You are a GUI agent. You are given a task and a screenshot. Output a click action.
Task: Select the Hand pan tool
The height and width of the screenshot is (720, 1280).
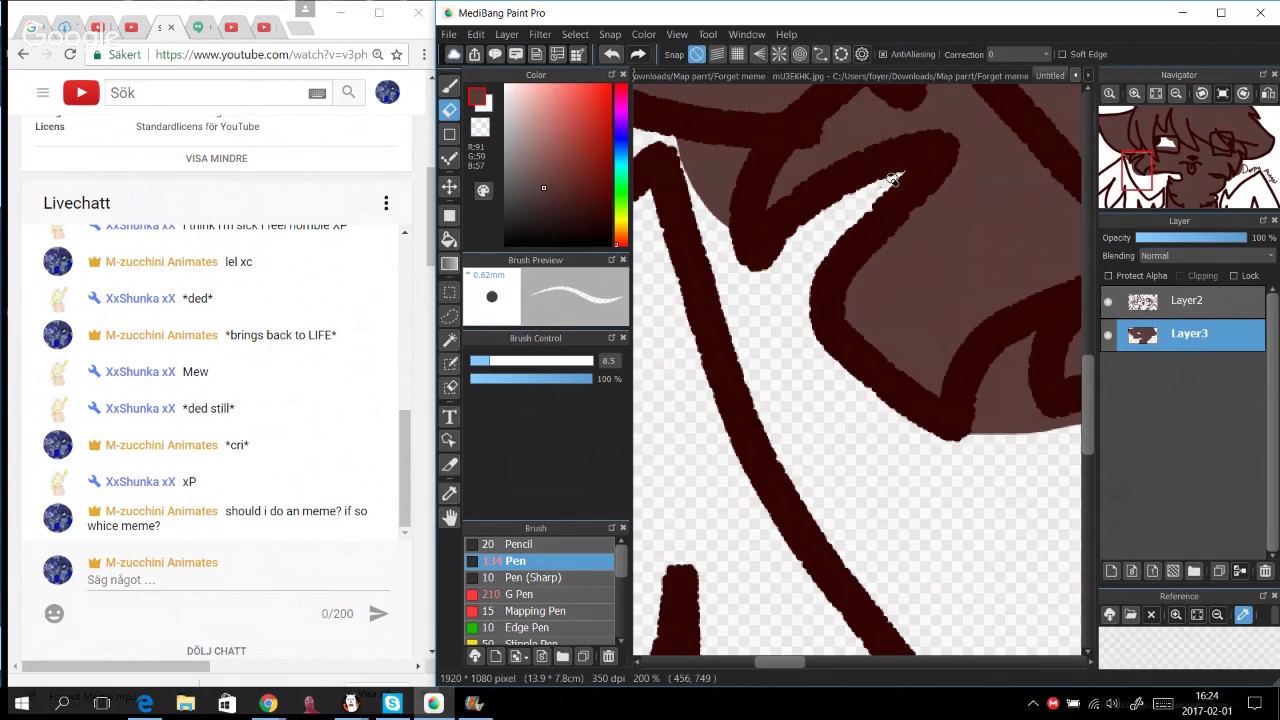tap(450, 518)
